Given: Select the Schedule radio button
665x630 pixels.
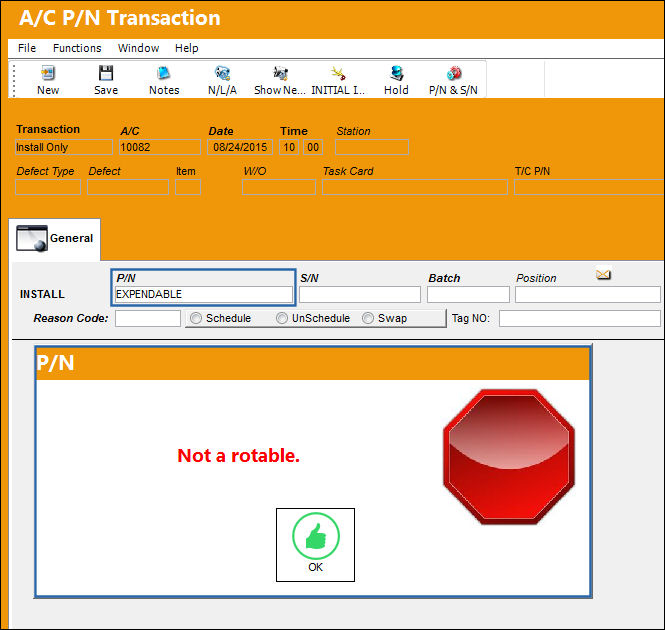Looking at the screenshot, I should (196, 318).
